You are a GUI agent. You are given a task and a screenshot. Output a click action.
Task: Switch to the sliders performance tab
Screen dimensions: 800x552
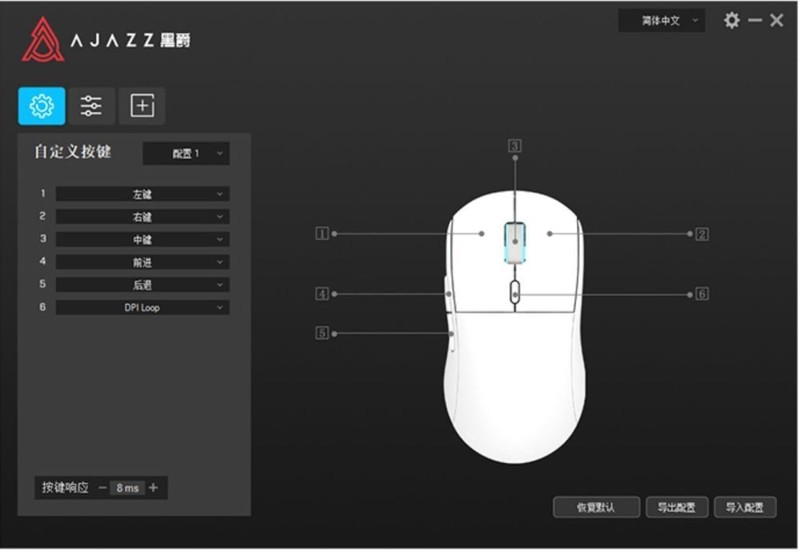(x=91, y=106)
